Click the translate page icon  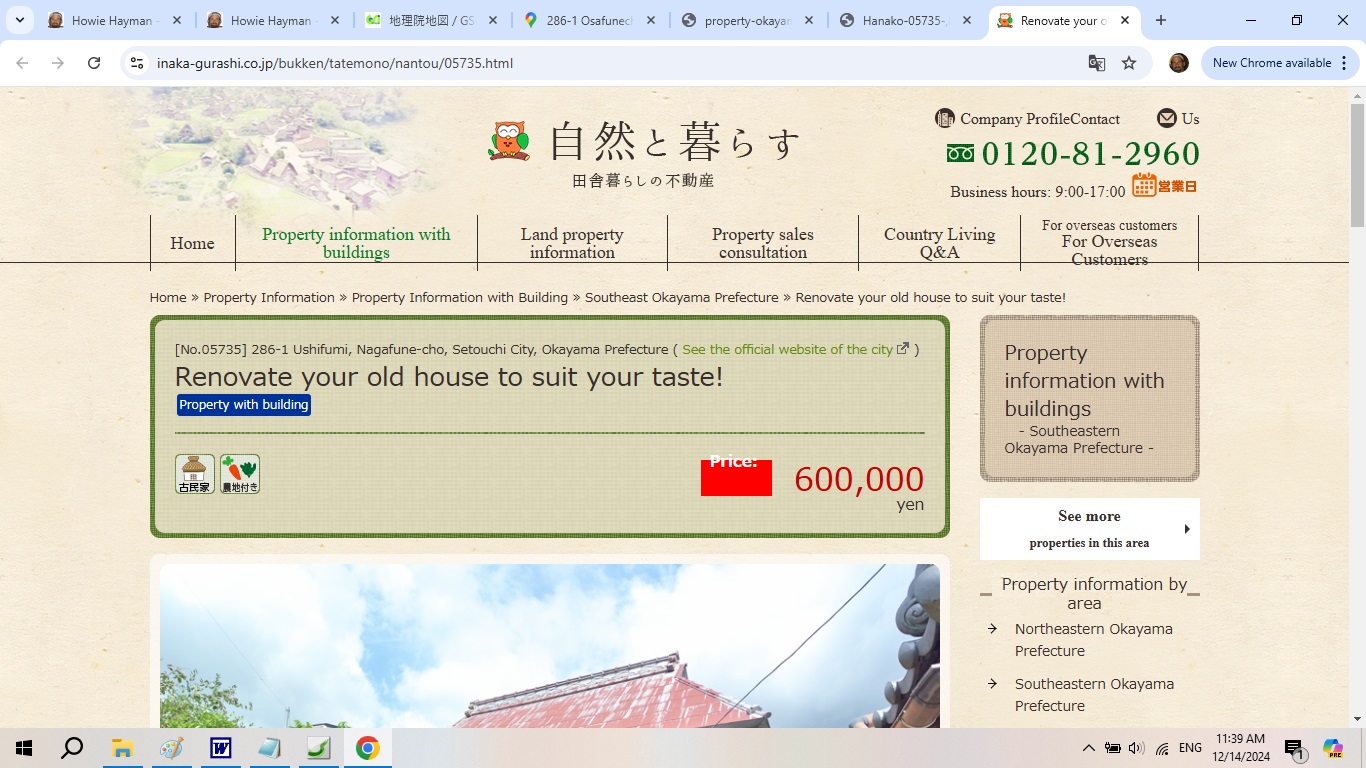(x=1097, y=63)
